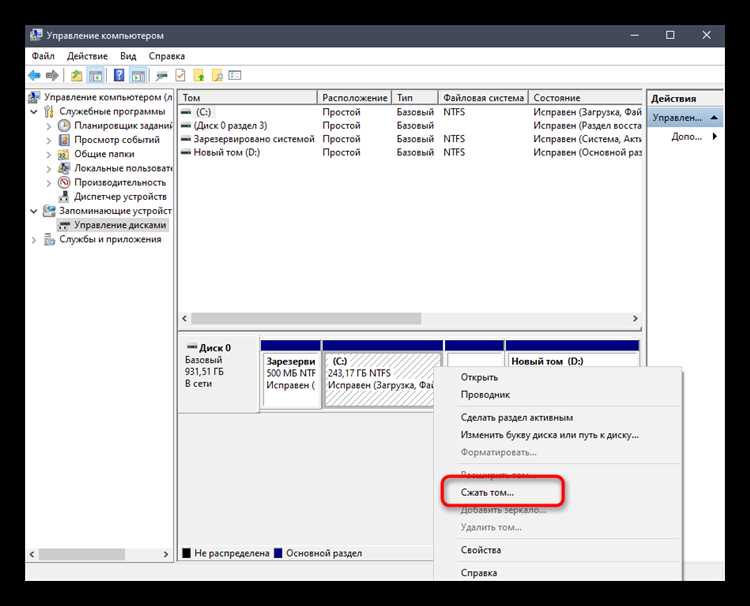The image size is (750, 606).
Task: Click the Том column header
Action: [248, 98]
